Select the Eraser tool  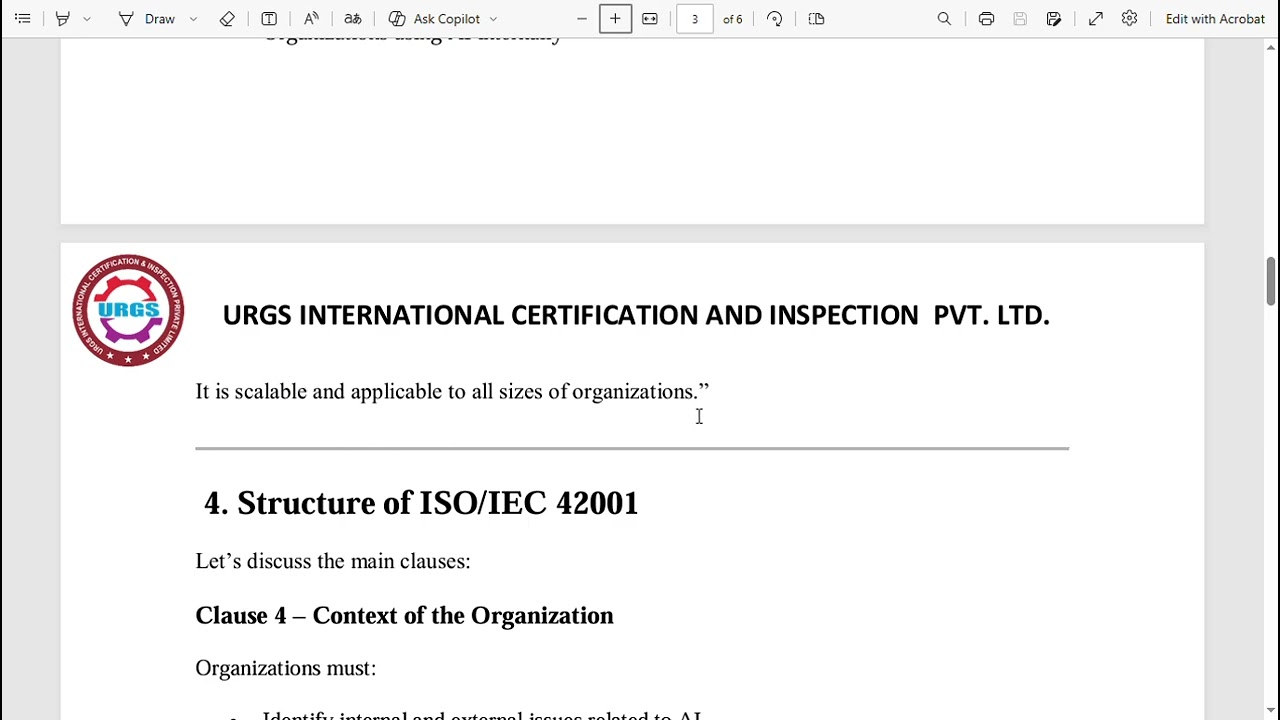click(x=227, y=19)
